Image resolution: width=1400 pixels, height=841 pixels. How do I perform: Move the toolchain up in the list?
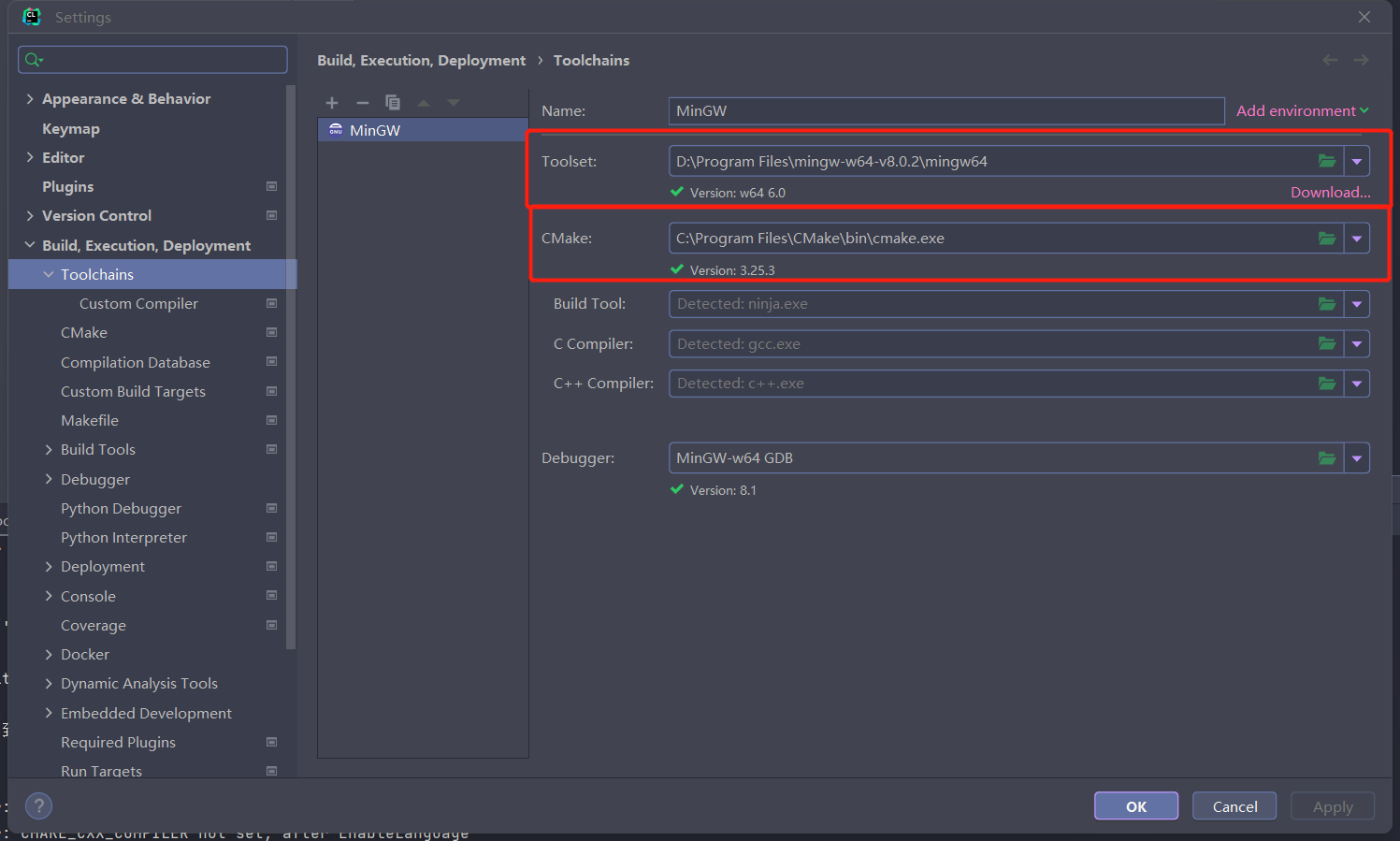[x=424, y=103]
